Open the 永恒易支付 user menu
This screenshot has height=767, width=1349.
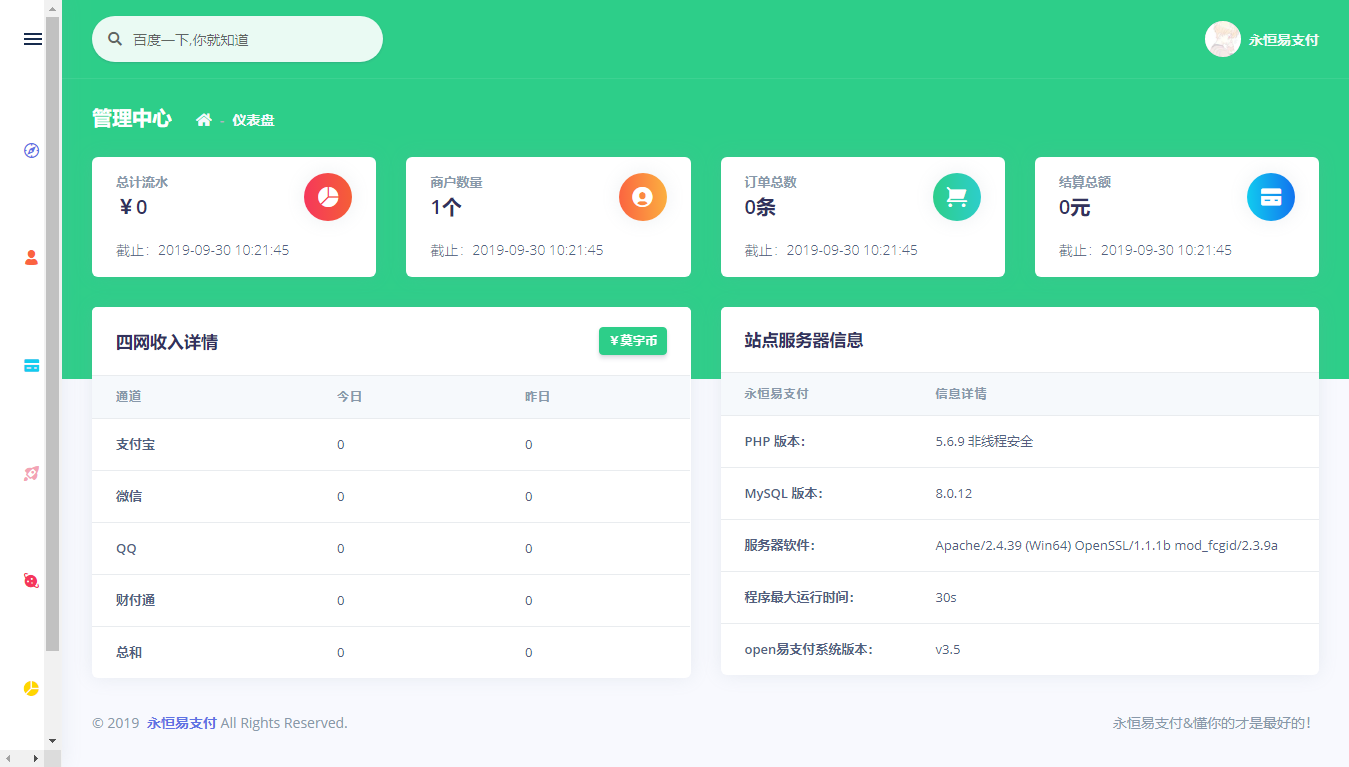[x=1283, y=40]
